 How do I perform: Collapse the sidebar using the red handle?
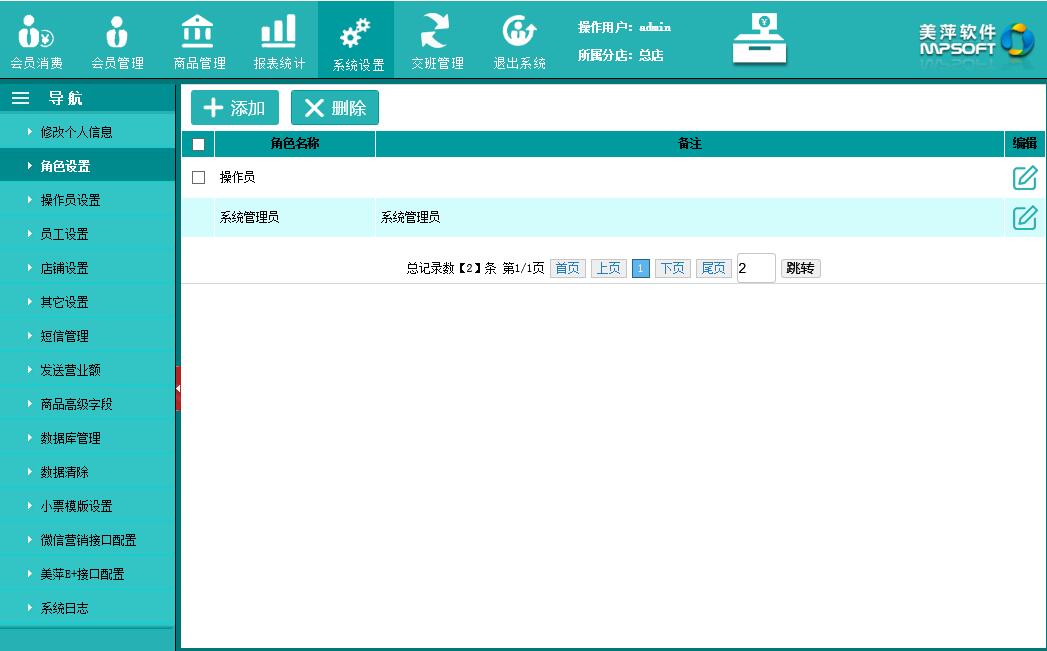[178, 388]
